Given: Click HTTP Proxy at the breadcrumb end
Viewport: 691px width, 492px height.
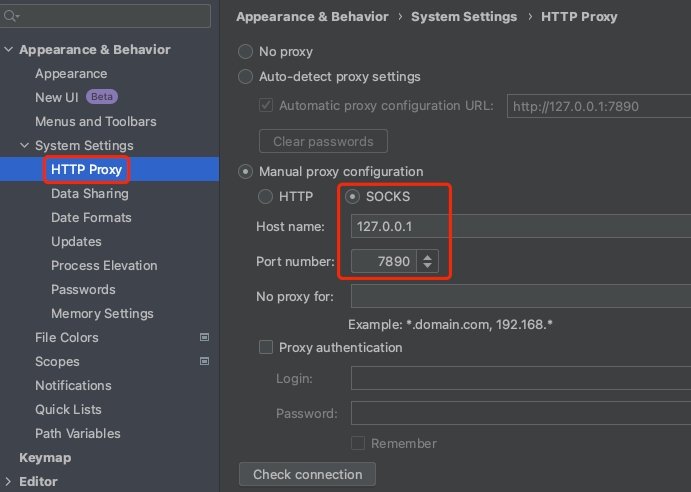Looking at the screenshot, I should [579, 17].
